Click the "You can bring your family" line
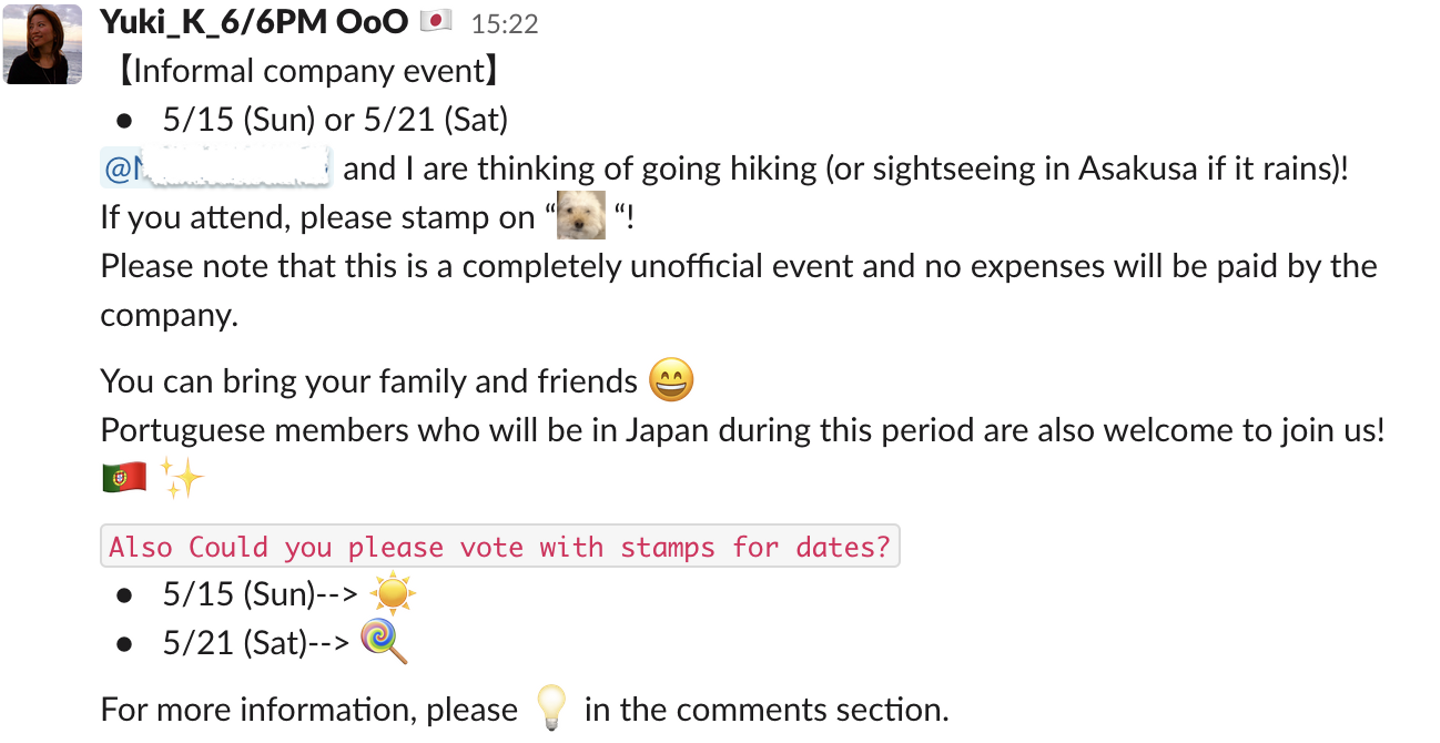This screenshot has height=743, width=1440. click(x=370, y=381)
